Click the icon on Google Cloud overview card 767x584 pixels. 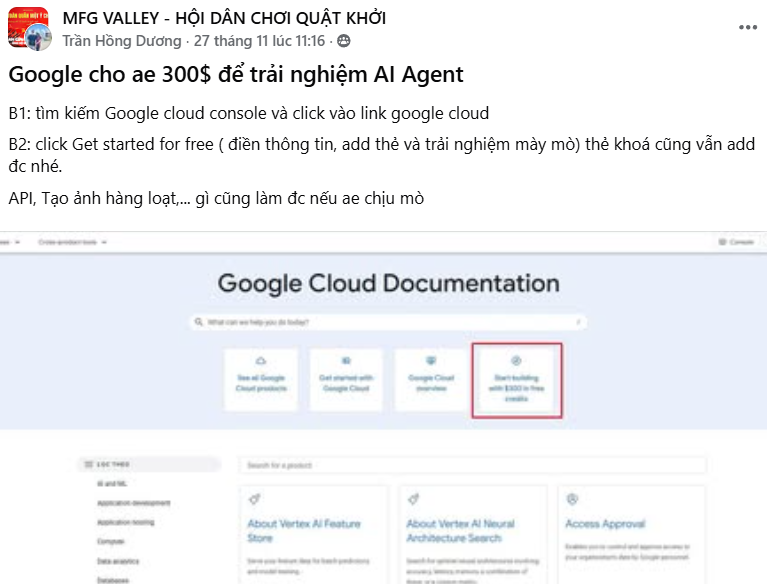point(431,360)
